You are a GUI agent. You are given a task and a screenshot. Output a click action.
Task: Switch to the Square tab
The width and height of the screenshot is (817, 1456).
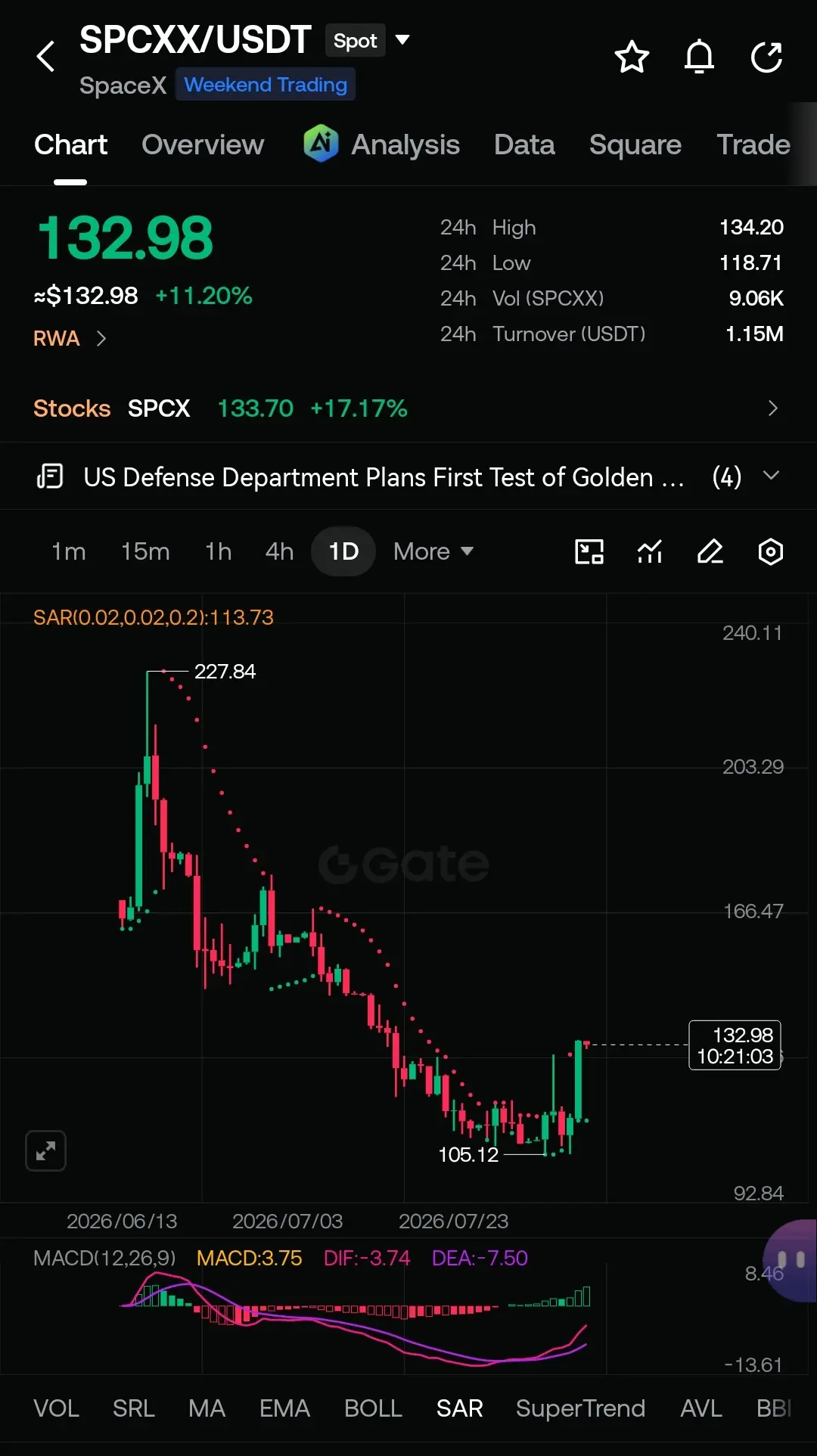pyautogui.click(x=635, y=144)
